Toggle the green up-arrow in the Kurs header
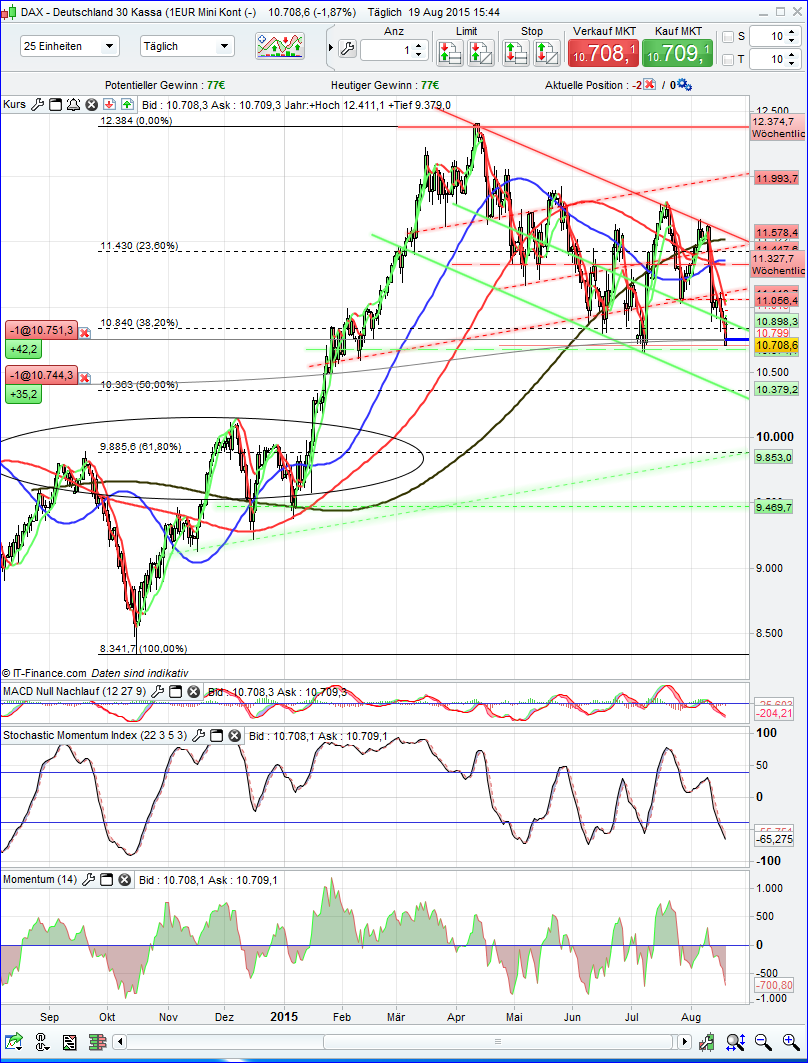The height and width of the screenshot is (1063, 808). 126,104
